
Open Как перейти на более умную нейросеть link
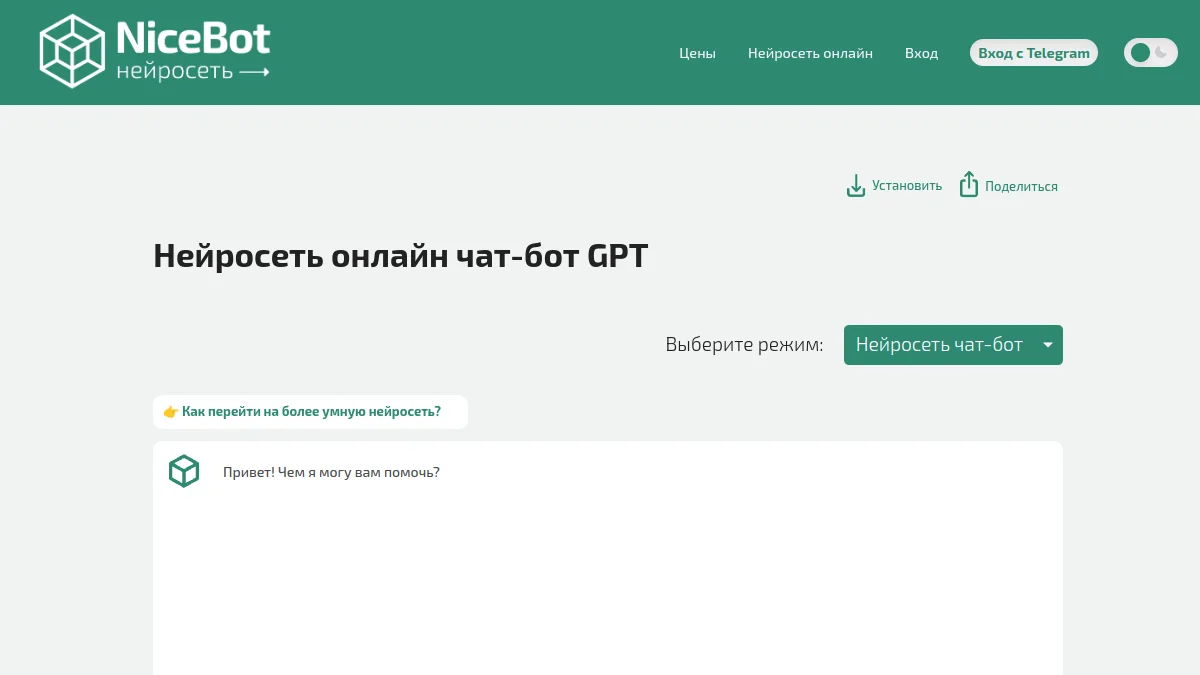coord(311,411)
